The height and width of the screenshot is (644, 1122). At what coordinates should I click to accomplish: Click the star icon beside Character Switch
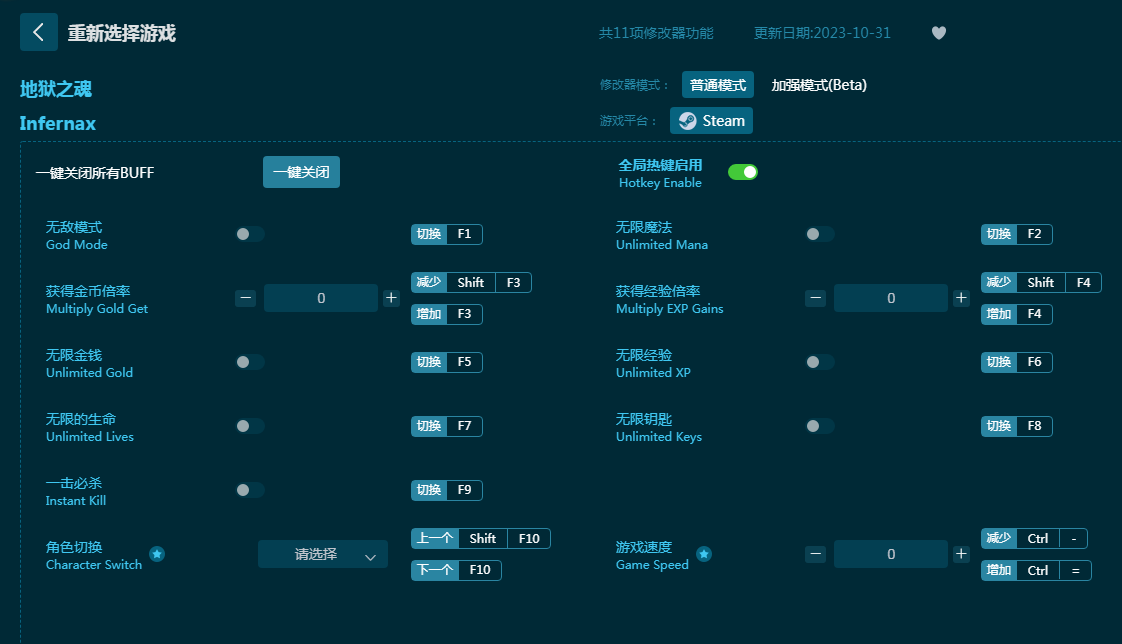(x=157, y=554)
